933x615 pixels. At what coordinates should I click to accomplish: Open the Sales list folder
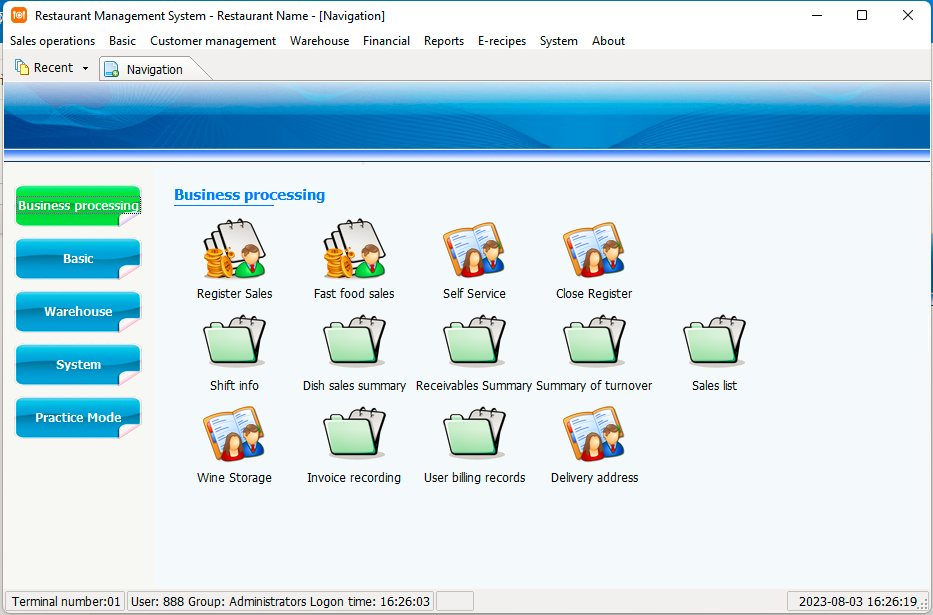pos(714,340)
